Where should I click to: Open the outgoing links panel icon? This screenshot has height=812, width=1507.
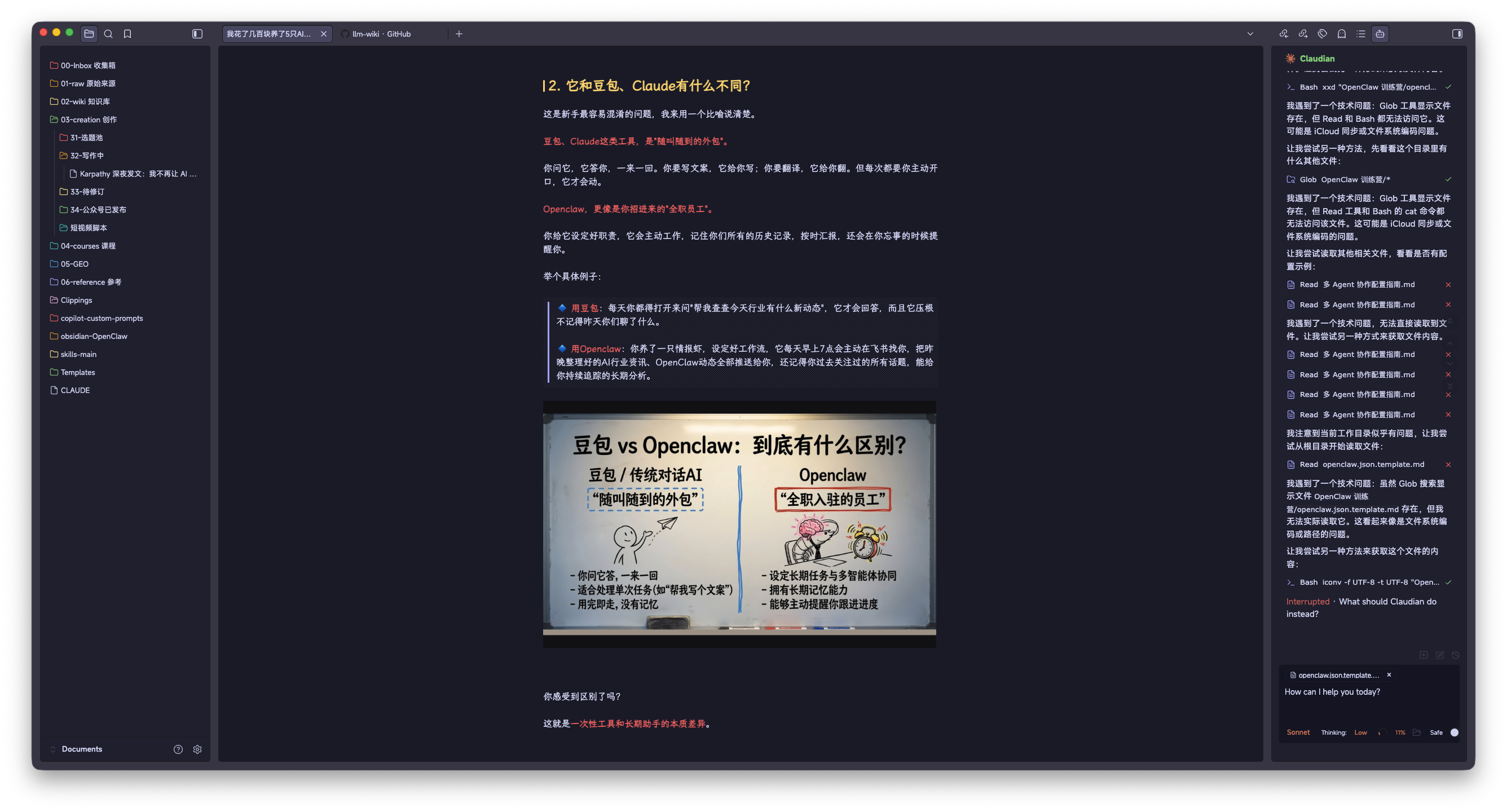click(1303, 34)
